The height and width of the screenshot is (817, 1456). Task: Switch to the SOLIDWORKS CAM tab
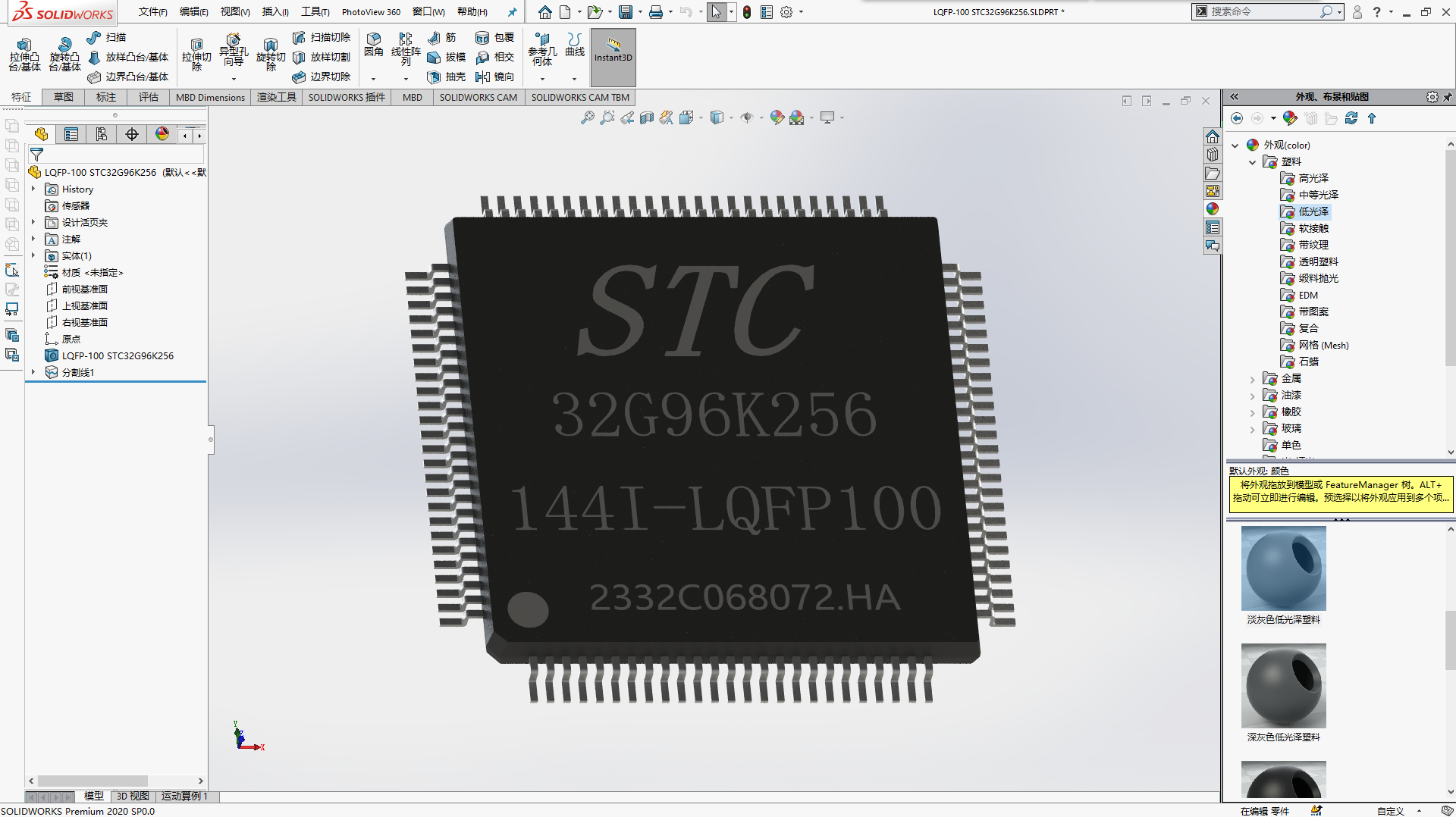pyautogui.click(x=478, y=97)
